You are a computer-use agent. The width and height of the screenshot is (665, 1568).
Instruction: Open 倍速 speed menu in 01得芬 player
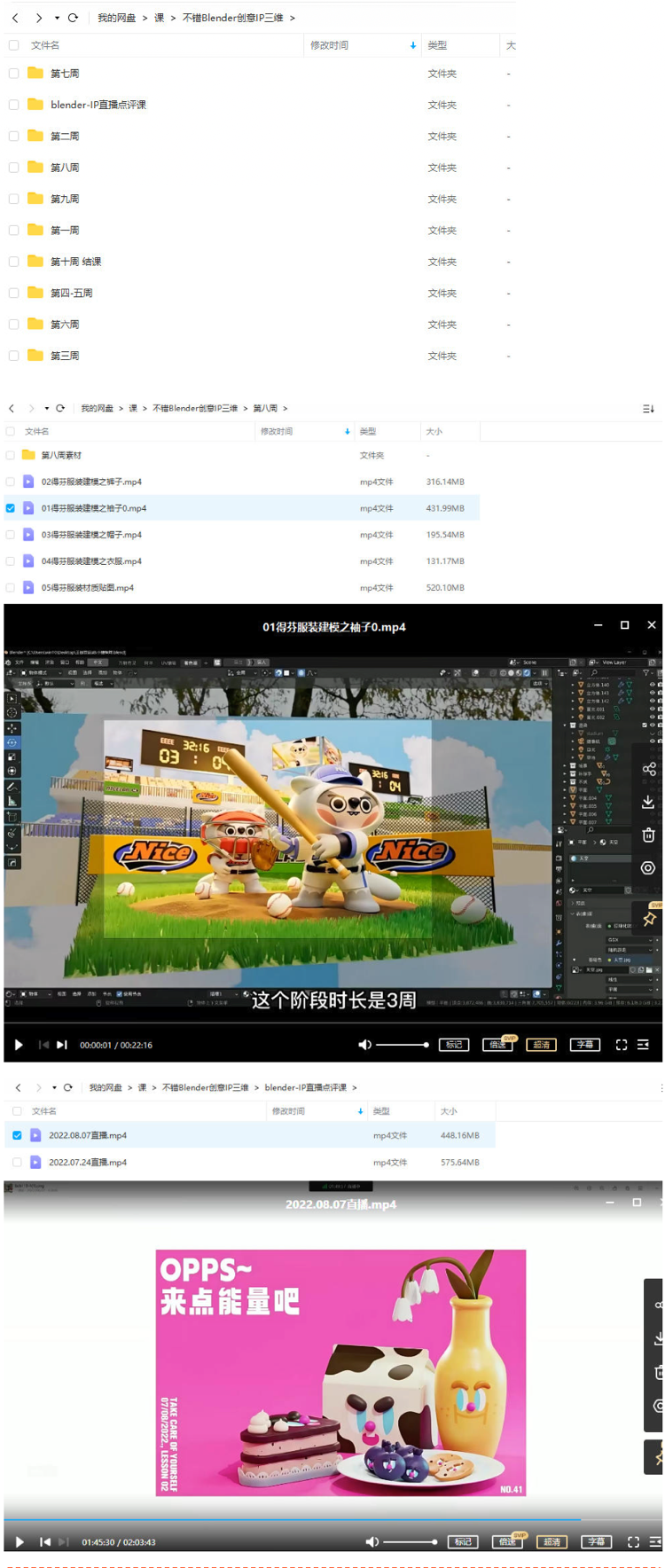pos(498,1045)
